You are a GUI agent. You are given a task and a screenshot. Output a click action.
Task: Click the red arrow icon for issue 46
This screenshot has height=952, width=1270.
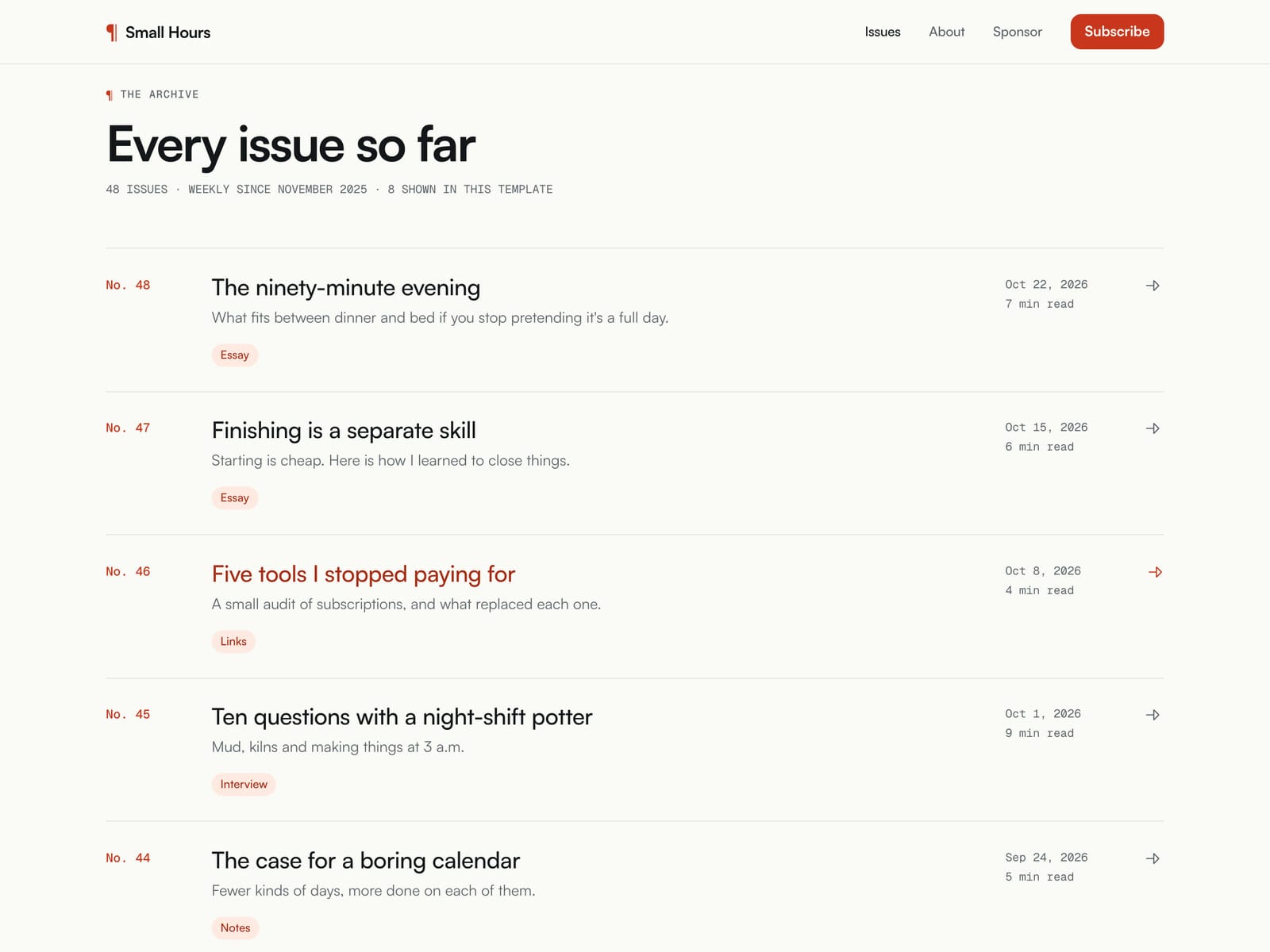click(x=1155, y=572)
